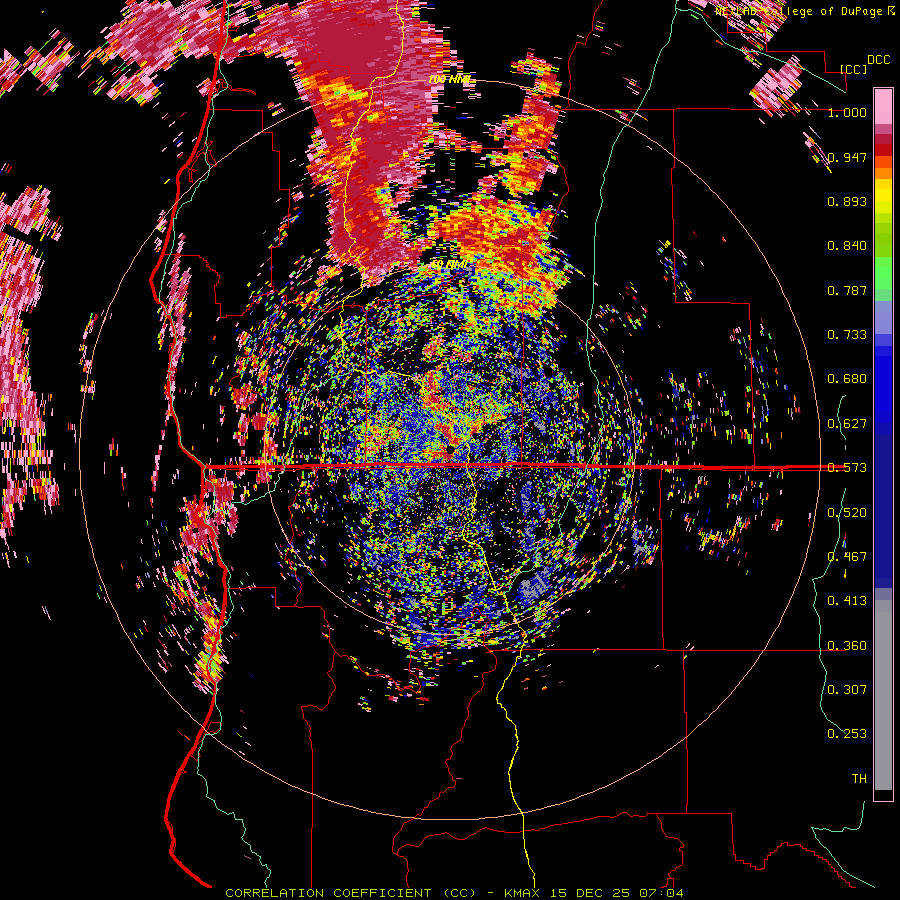Click the 0.413 scale value
The image size is (900, 900).
pos(847,601)
